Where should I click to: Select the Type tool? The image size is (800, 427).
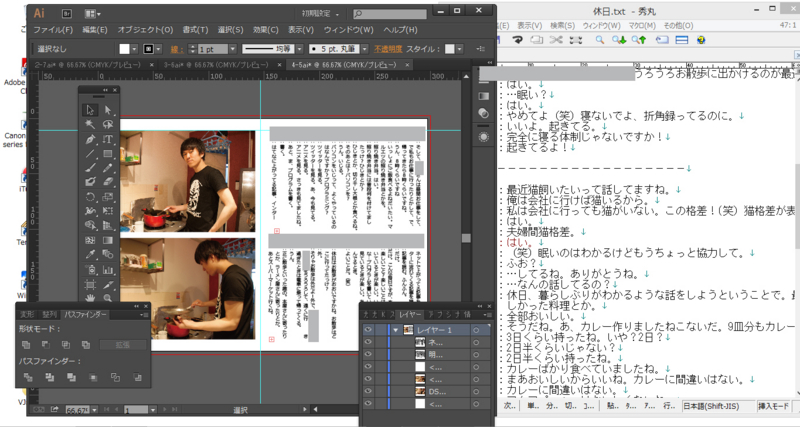point(108,139)
